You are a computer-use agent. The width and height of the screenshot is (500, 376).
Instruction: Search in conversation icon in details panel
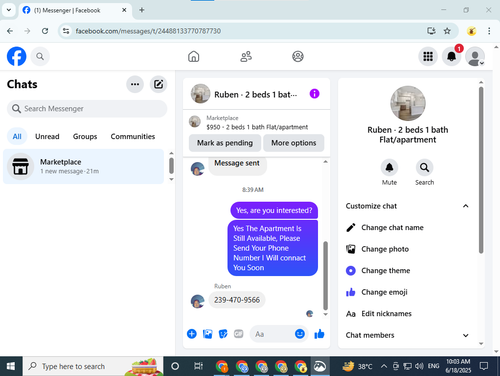pyautogui.click(x=424, y=167)
